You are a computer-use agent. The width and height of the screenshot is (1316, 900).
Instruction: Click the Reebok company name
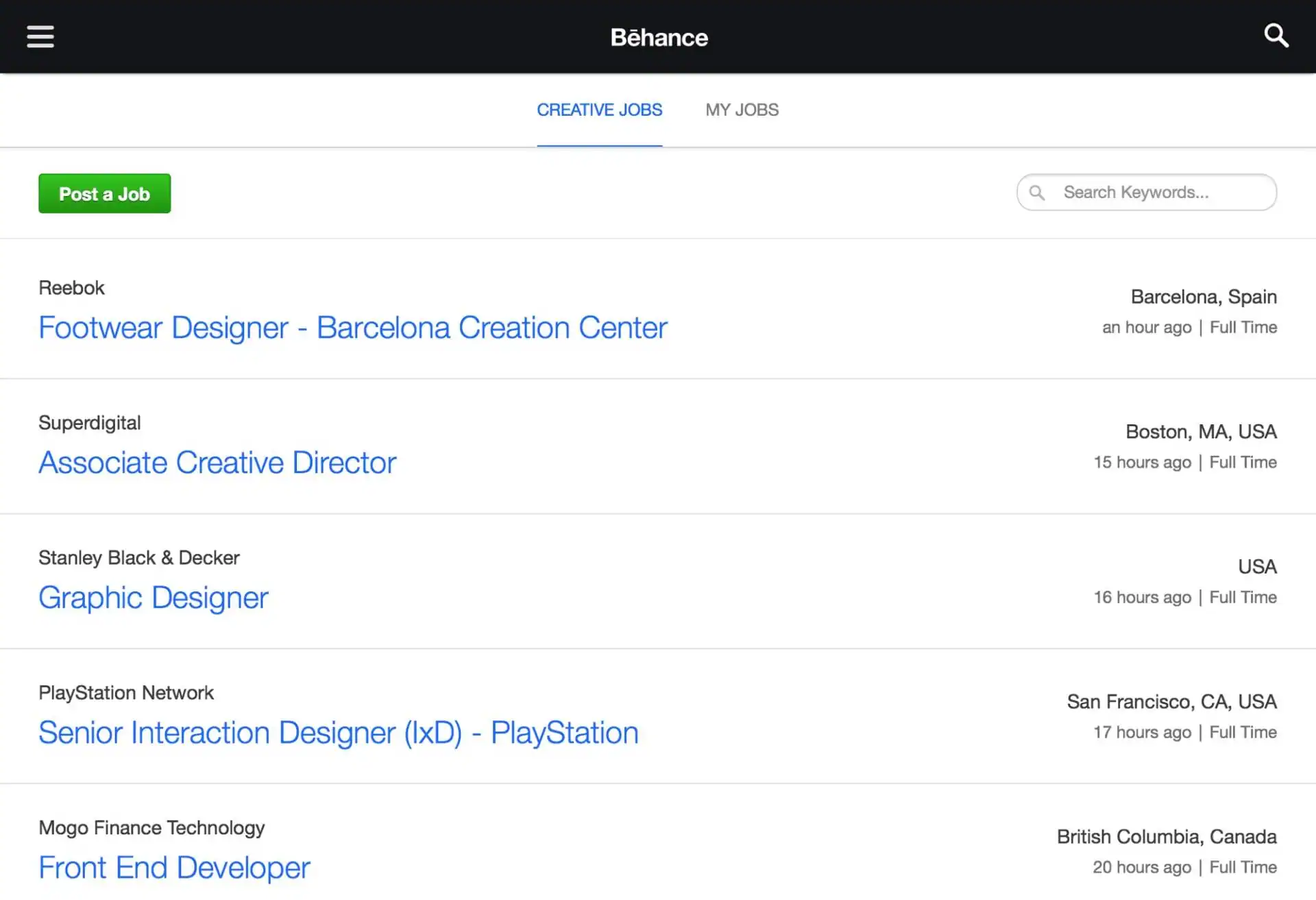pos(71,288)
